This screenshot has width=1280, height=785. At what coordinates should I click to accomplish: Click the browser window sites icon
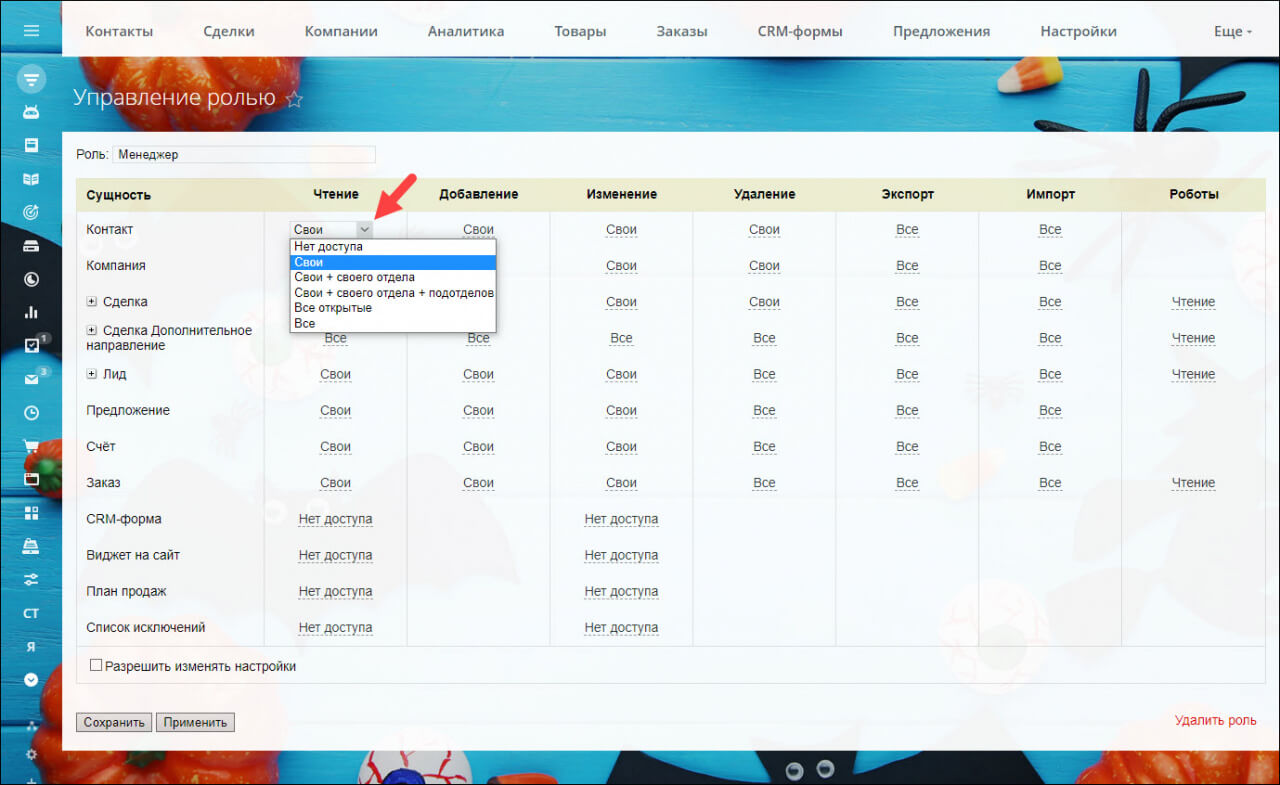(x=31, y=479)
